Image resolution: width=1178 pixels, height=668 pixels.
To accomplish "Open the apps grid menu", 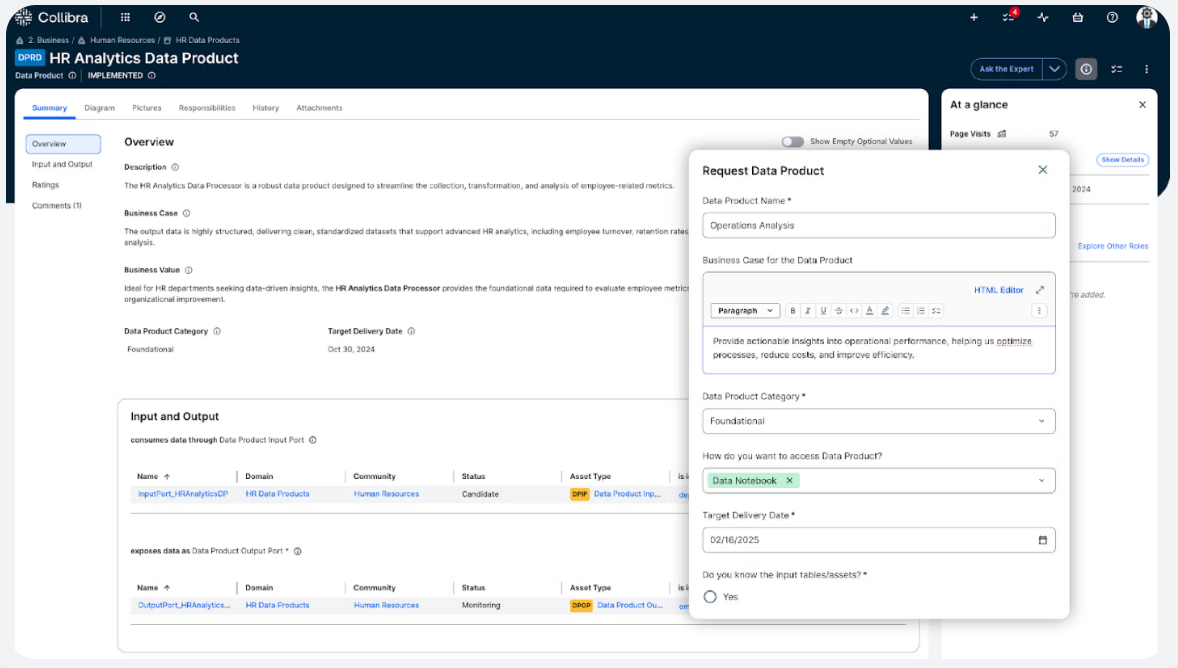I will [x=125, y=17].
